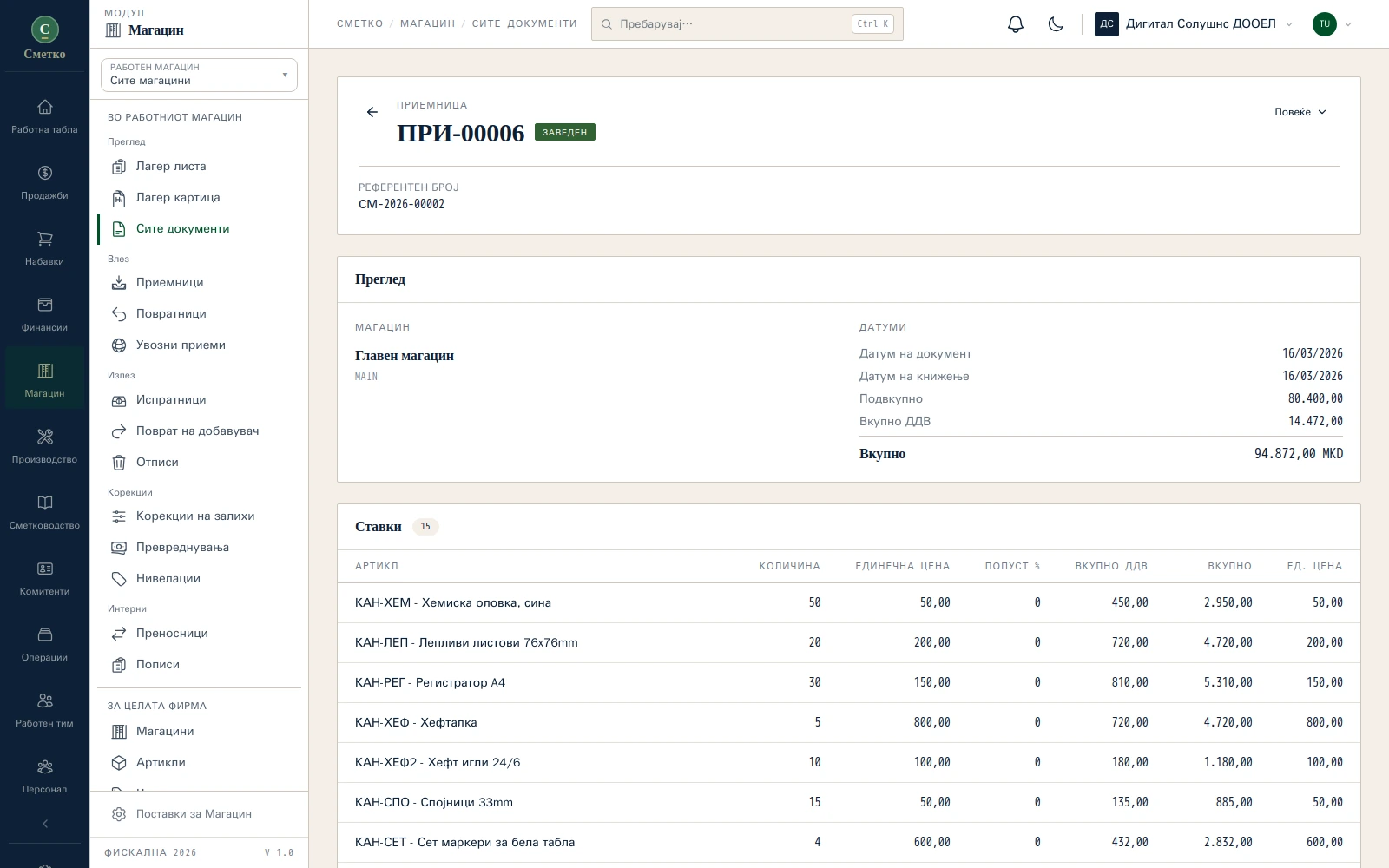Expand Работен магацин dropdown
This screenshot has height=868, width=1389.
coord(199,75)
